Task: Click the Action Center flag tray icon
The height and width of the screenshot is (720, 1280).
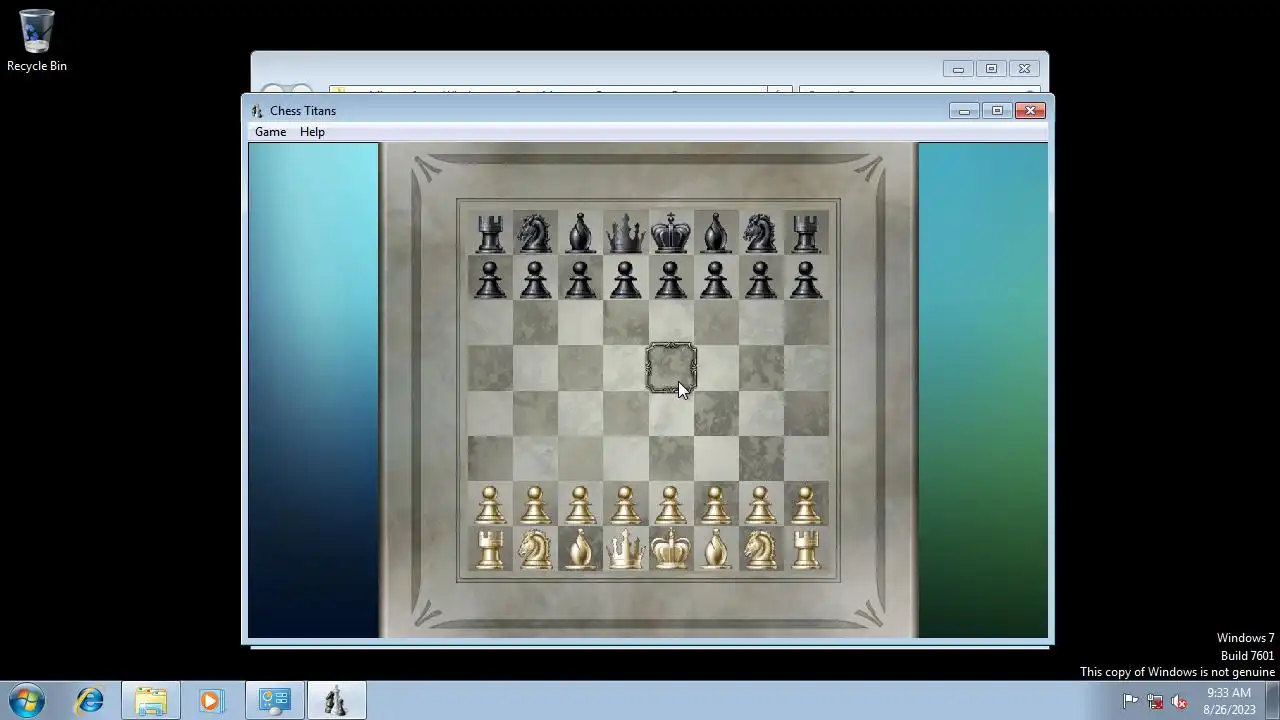Action: pos(1130,701)
